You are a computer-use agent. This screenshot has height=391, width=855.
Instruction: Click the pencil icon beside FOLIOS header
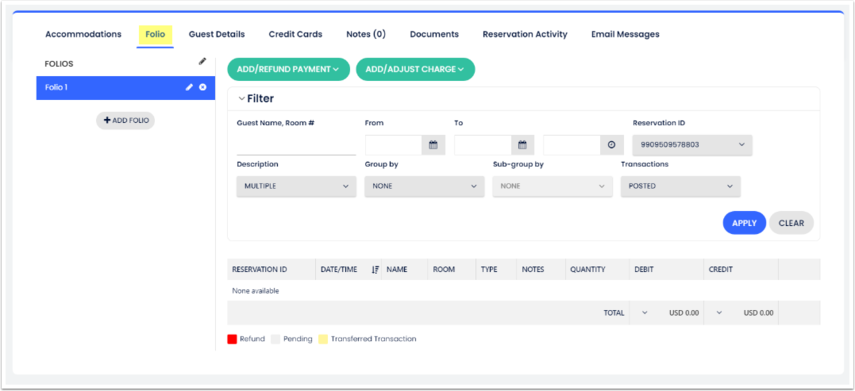click(x=202, y=62)
